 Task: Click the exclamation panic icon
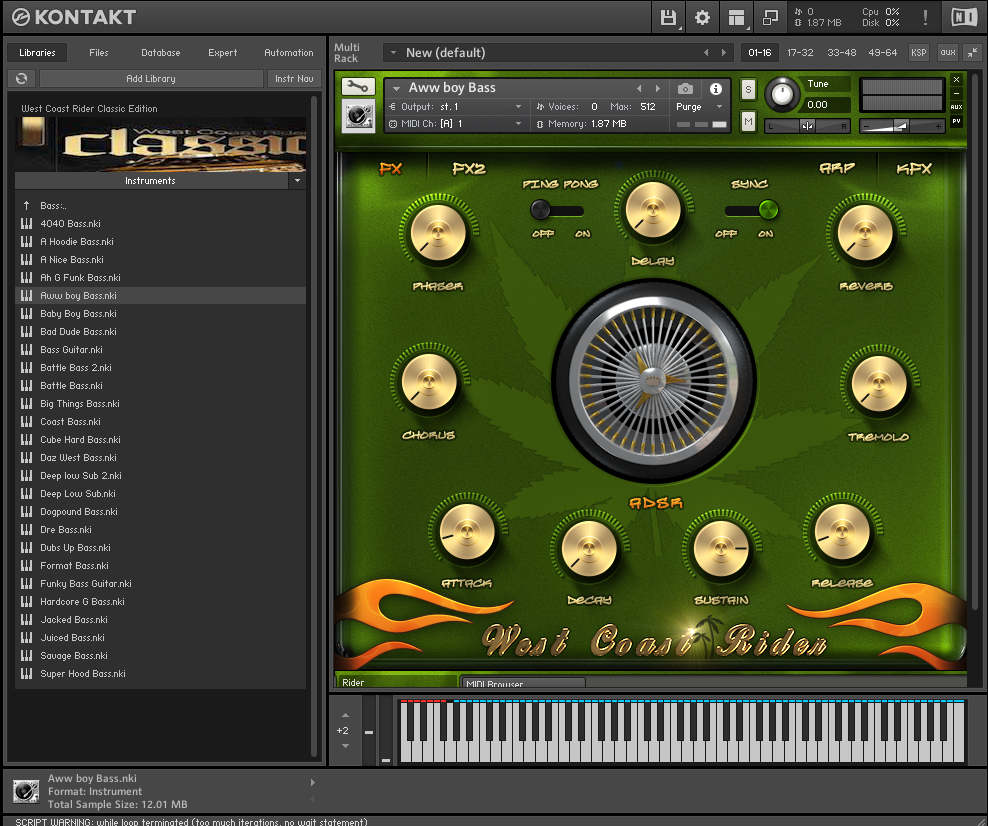(x=925, y=17)
